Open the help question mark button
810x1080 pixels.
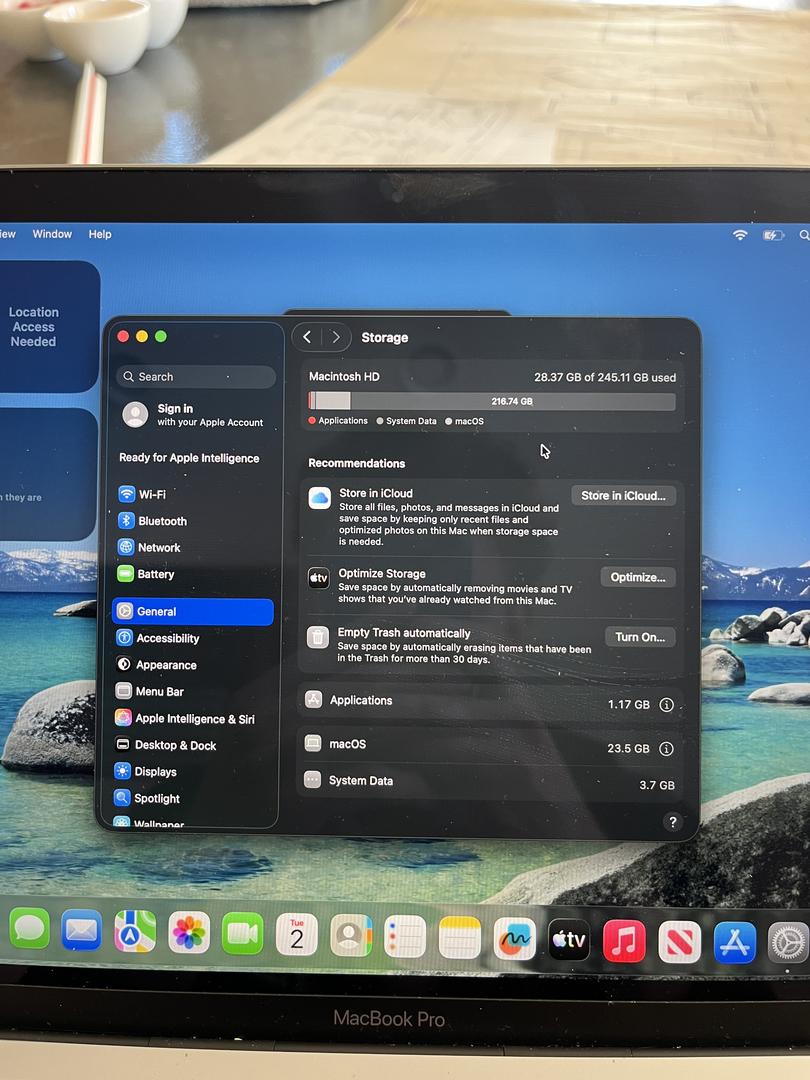[673, 822]
